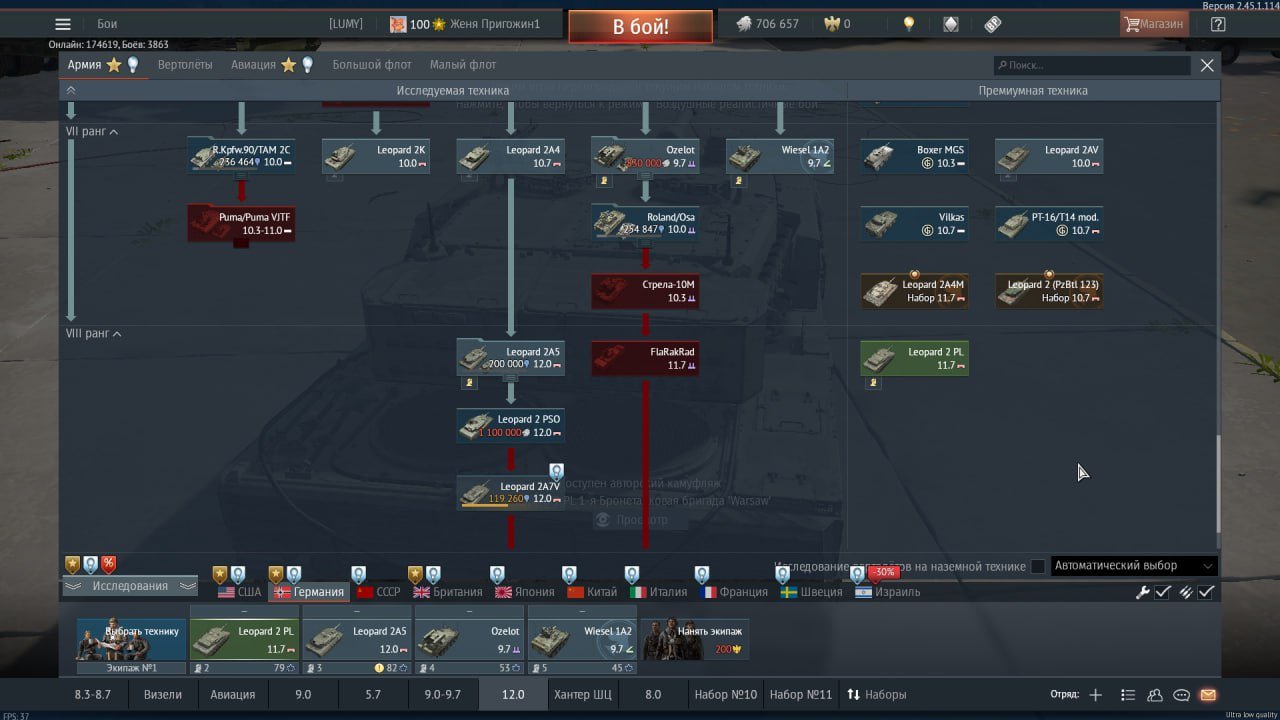The width and height of the screenshot is (1280, 720).
Task: Open the player profile avatar icon
Action: tap(398, 24)
